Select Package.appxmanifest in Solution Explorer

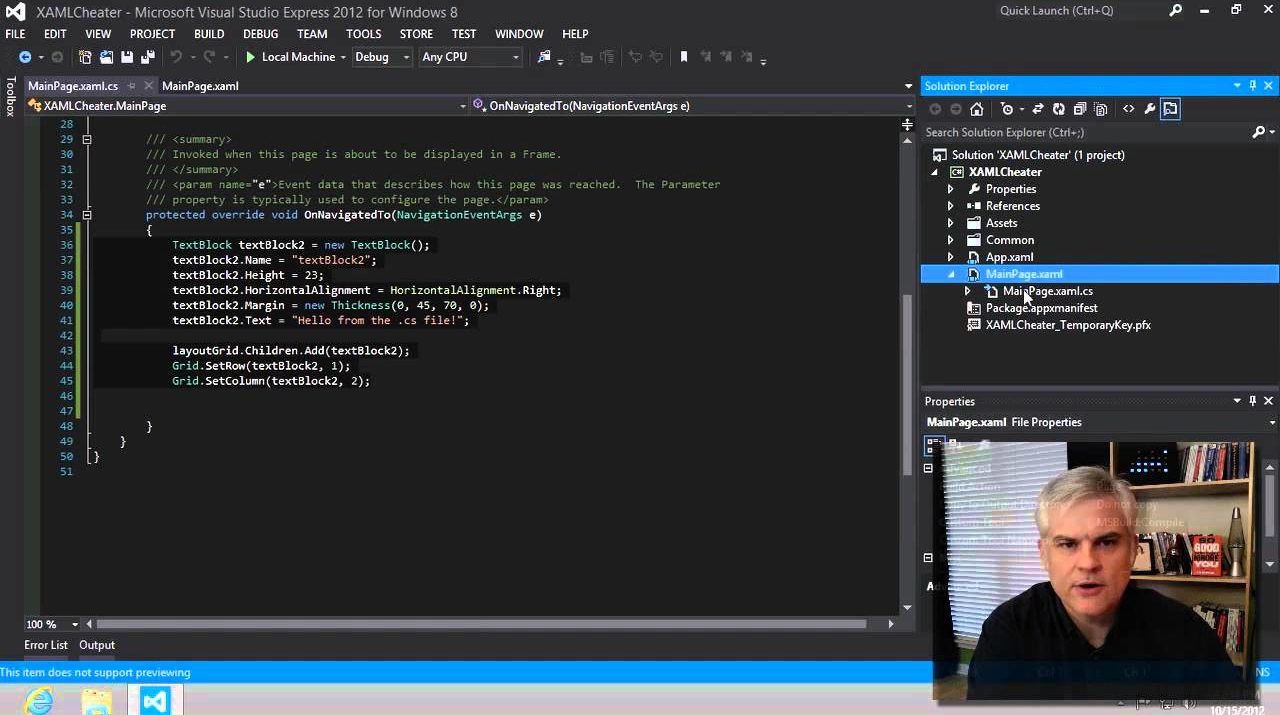pyautogui.click(x=1041, y=308)
